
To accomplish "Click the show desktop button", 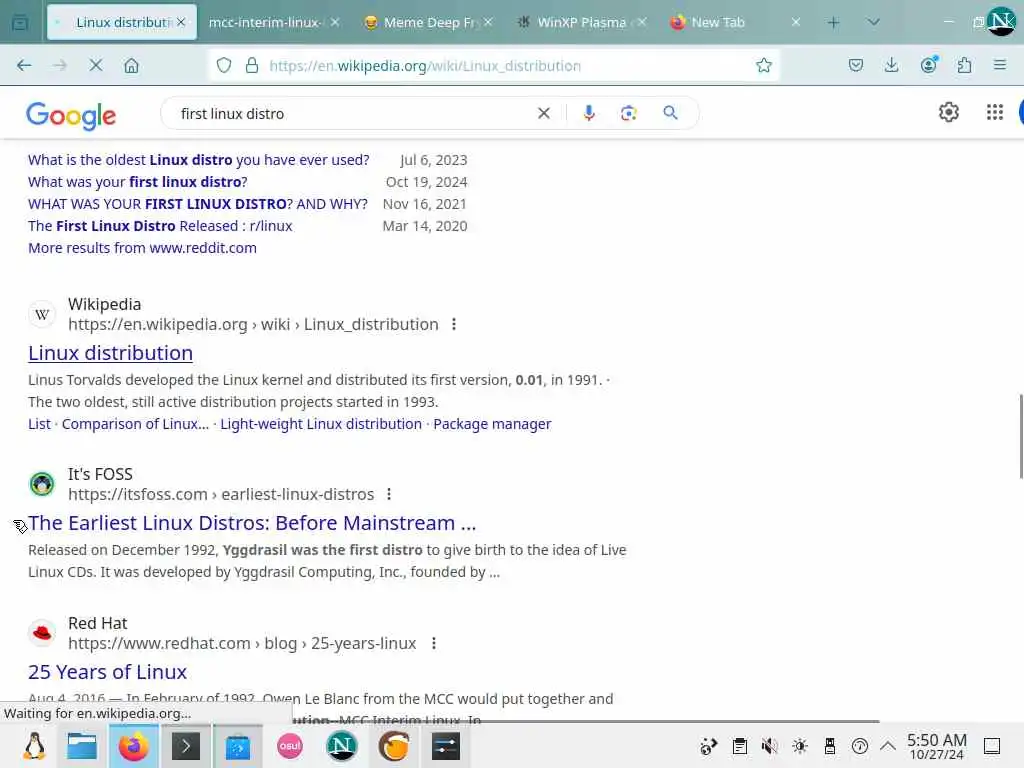I will click(992, 746).
